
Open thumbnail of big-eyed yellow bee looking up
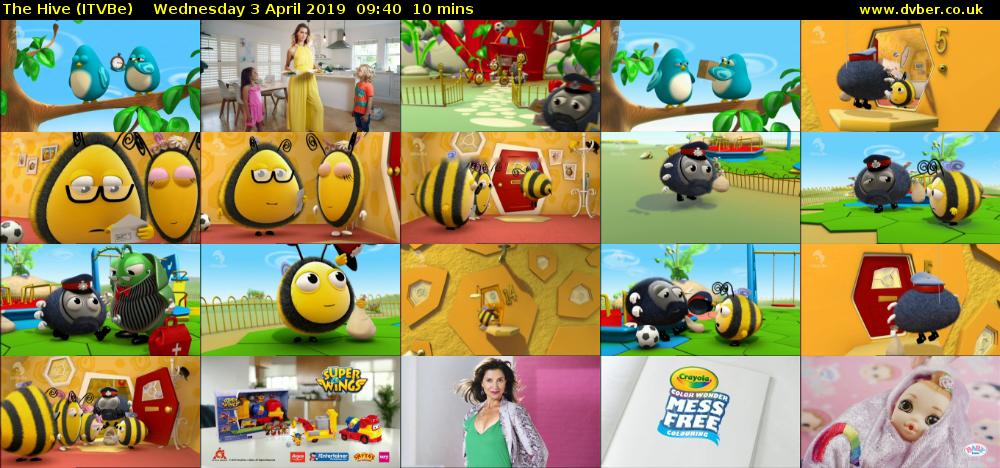(300, 300)
